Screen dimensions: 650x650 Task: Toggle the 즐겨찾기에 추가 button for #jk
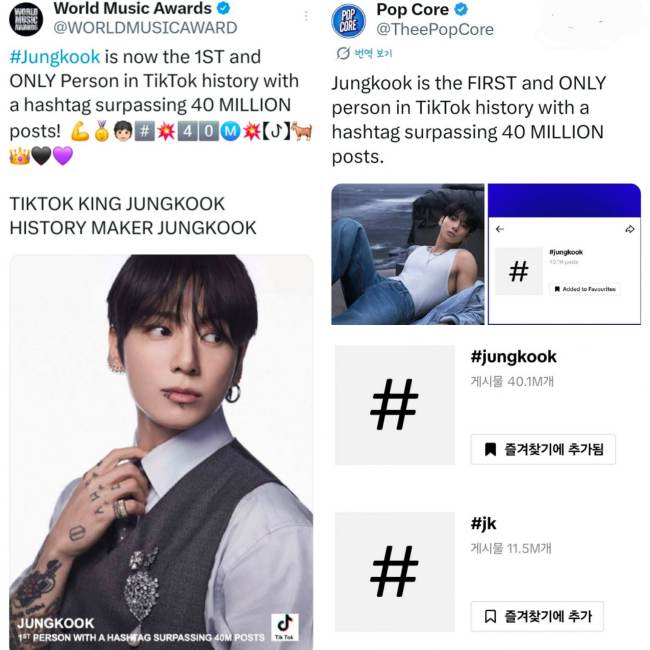coord(537,616)
